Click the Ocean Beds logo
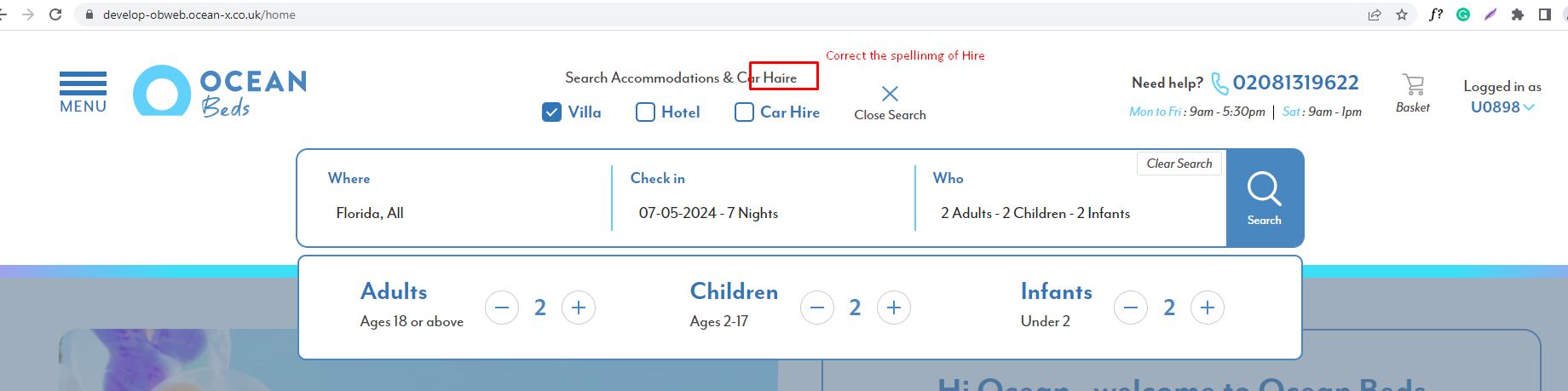The width and height of the screenshot is (1568, 391). pyautogui.click(x=220, y=90)
